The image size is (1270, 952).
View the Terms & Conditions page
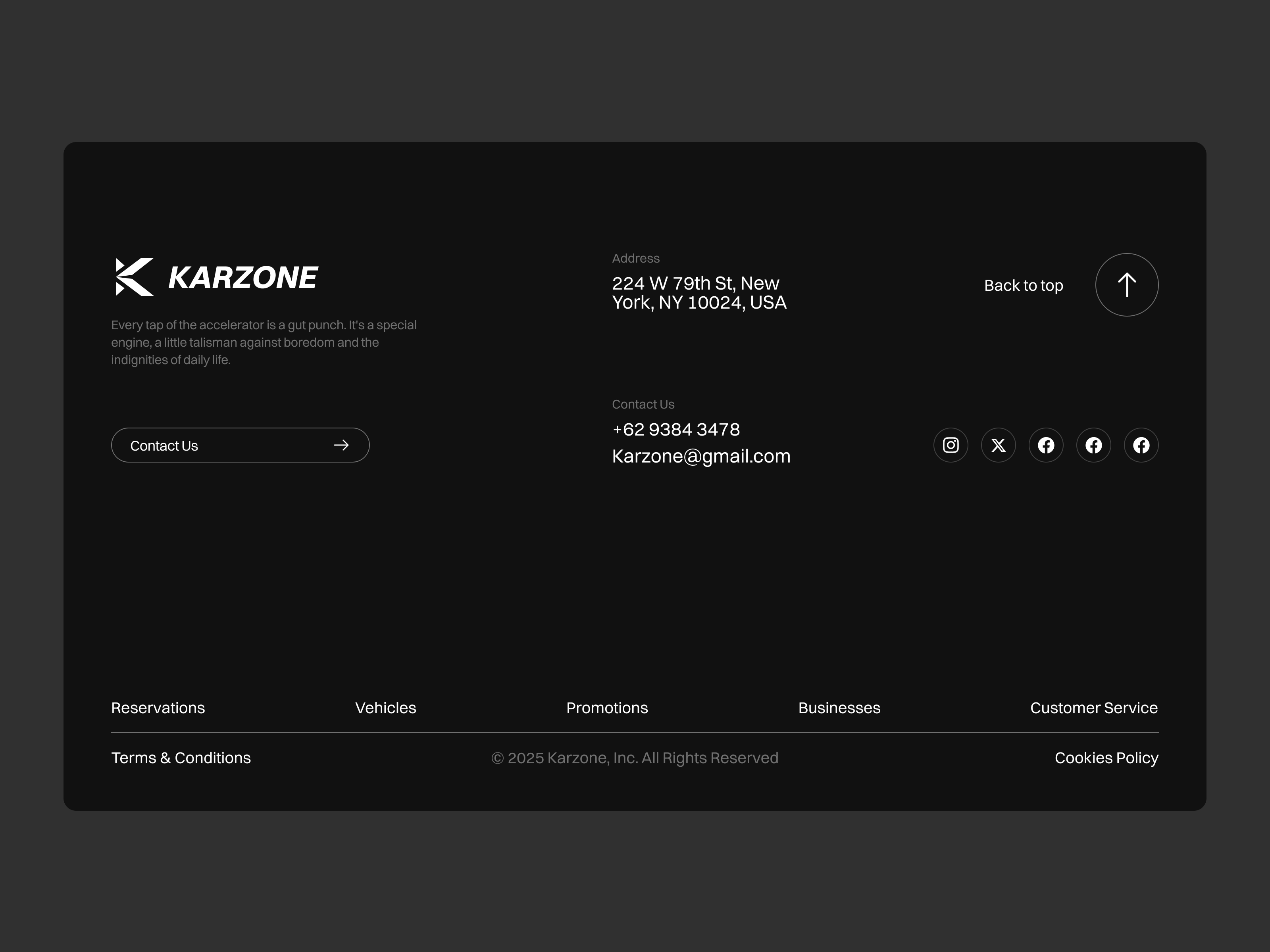pyautogui.click(x=181, y=758)
